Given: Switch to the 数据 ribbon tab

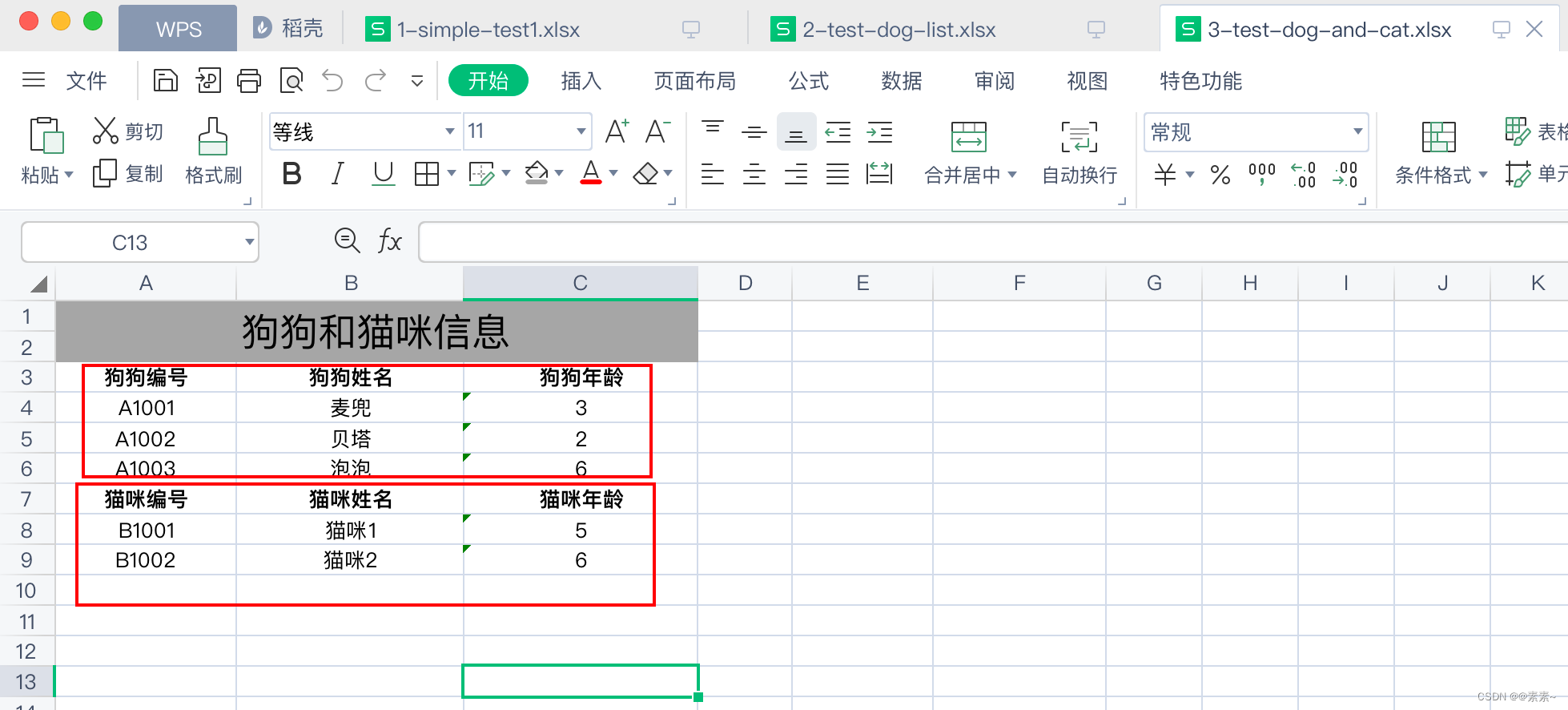Looking at the screenshot, I should point(902,81).
